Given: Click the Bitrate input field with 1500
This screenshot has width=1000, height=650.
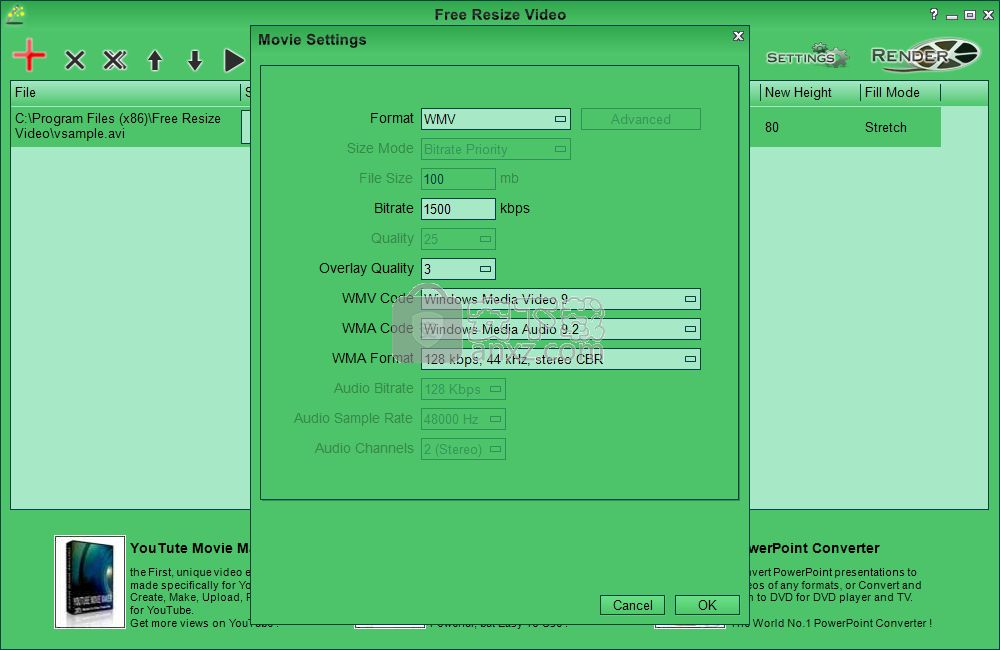Looking at the screenshot, I should tap(458, 209).
